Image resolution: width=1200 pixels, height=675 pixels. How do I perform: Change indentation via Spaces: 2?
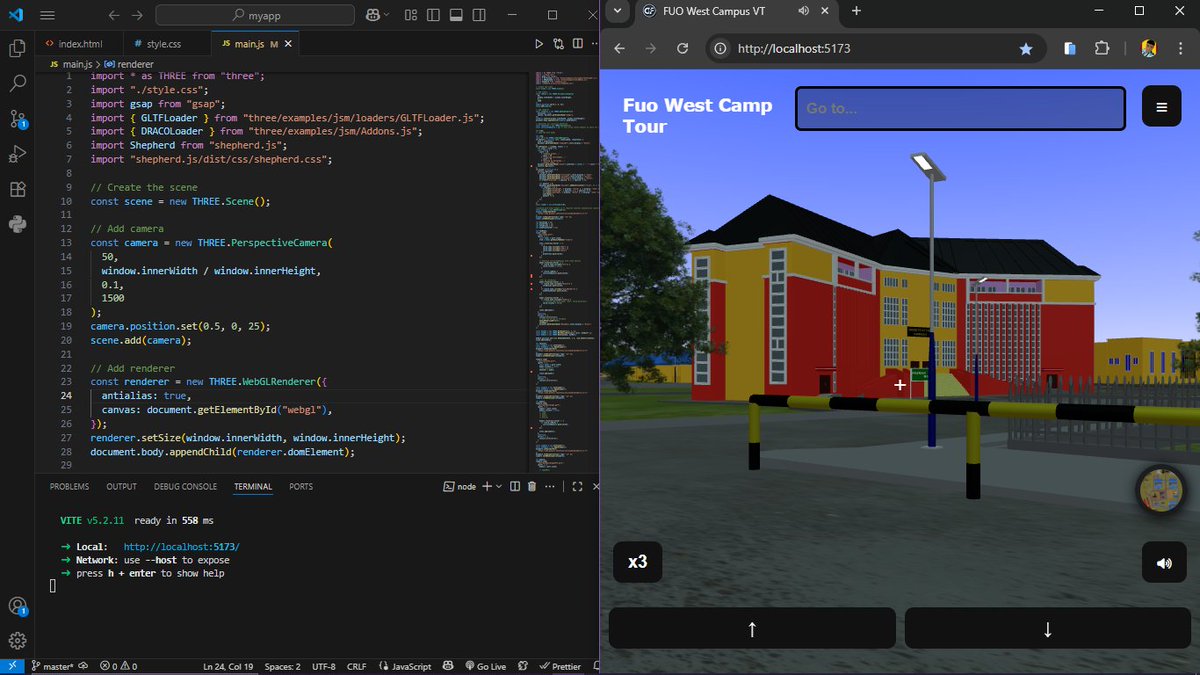click(x=283, y=666)
